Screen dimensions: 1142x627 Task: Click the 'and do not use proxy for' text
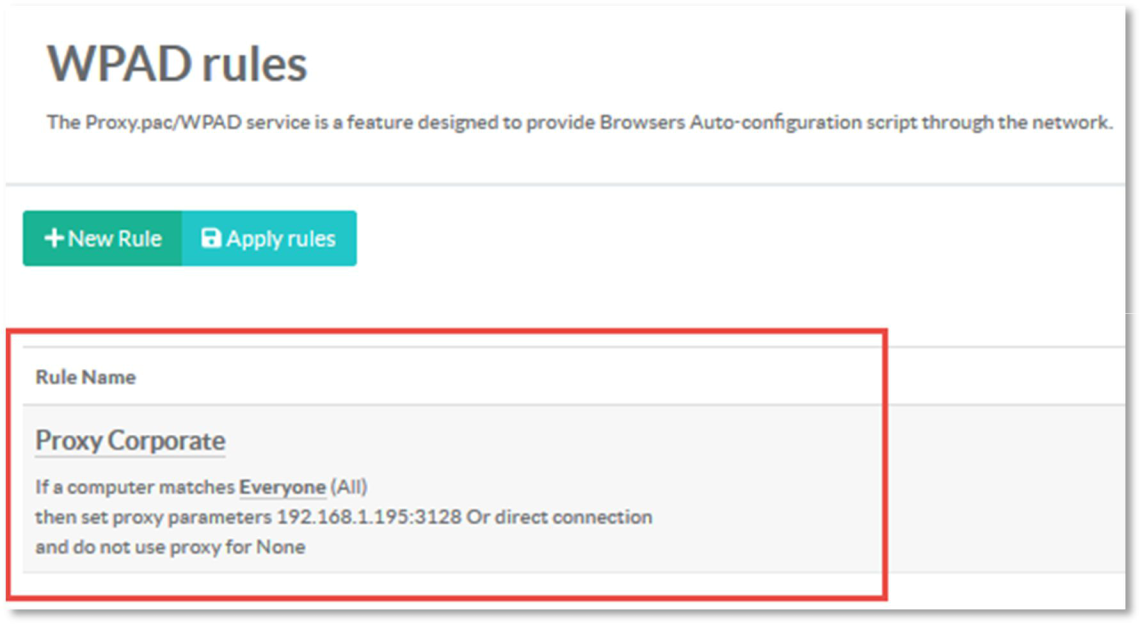pos(143,547)
